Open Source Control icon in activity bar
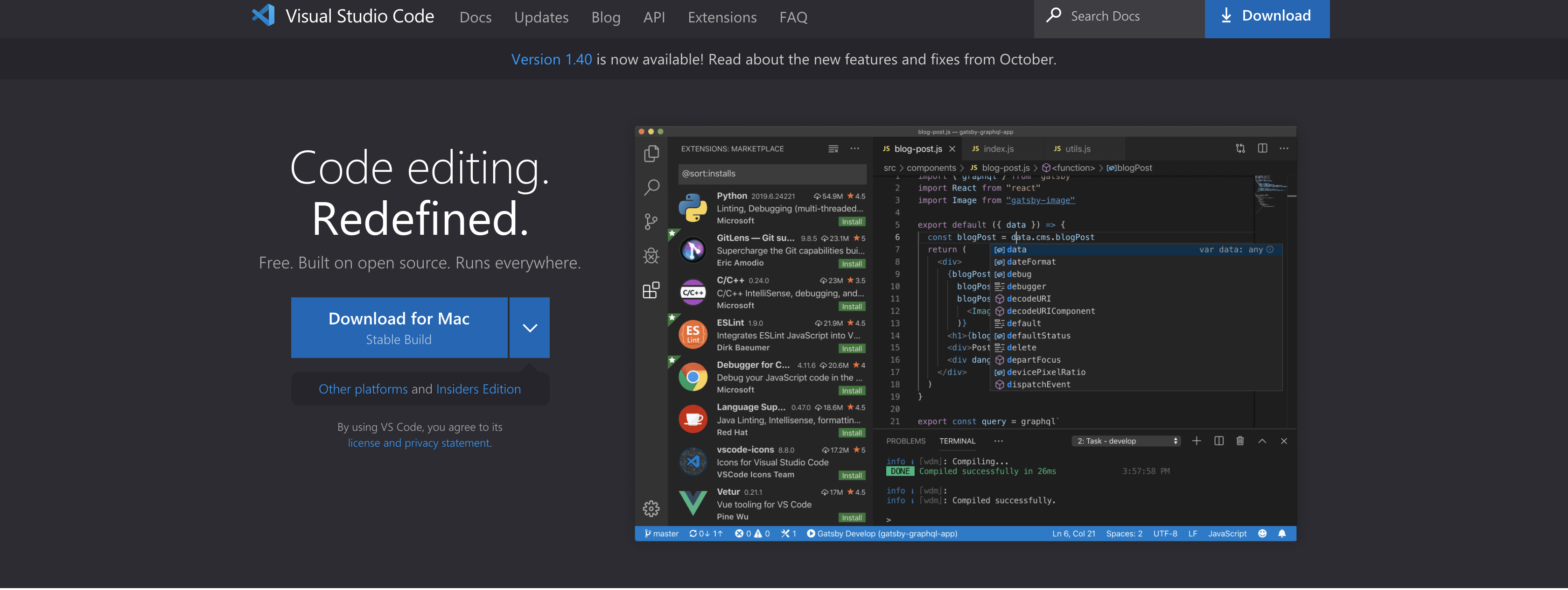The width and height of the screenshot is (1568, 590). pos(651,222)
